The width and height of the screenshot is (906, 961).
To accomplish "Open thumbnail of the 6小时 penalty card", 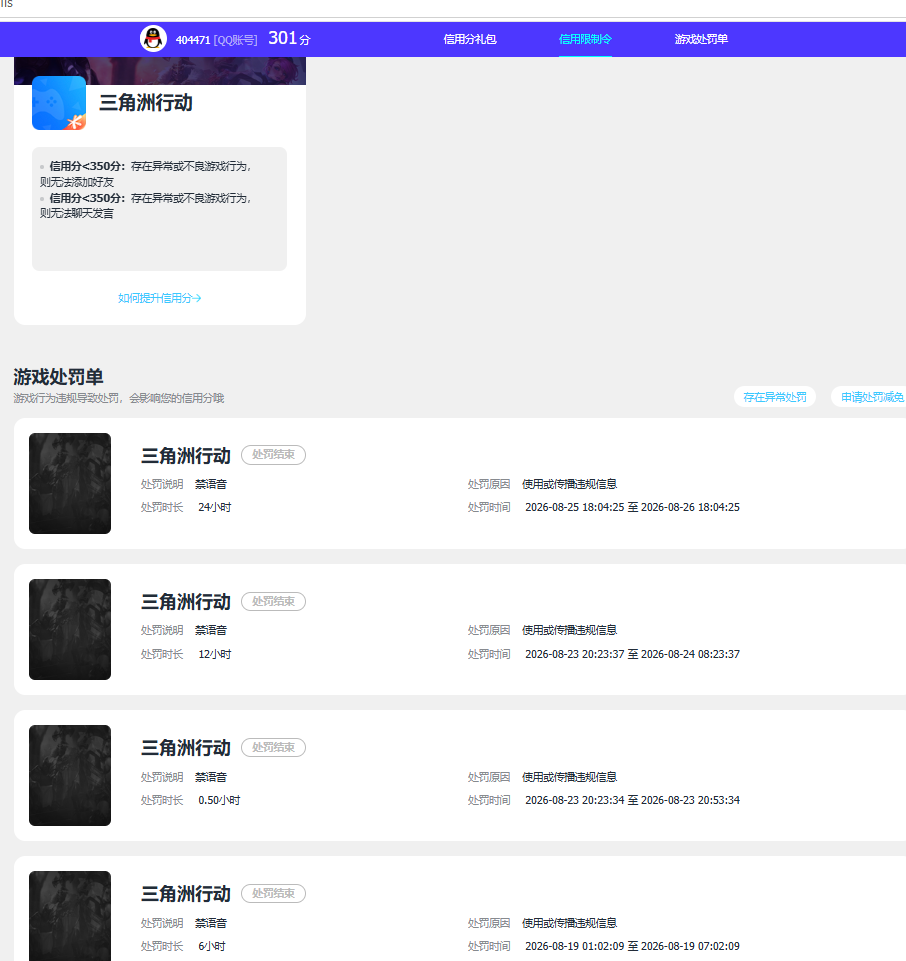I will click(70, 916).
